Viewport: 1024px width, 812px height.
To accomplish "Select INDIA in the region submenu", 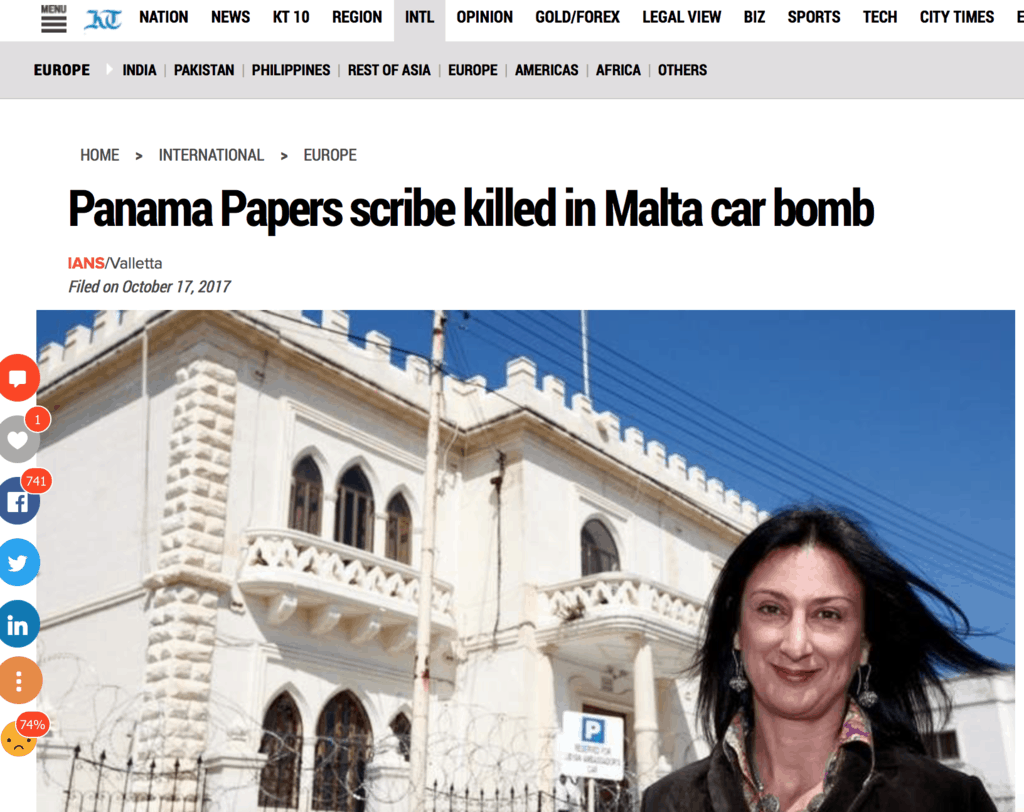I will tap(139, 70).
